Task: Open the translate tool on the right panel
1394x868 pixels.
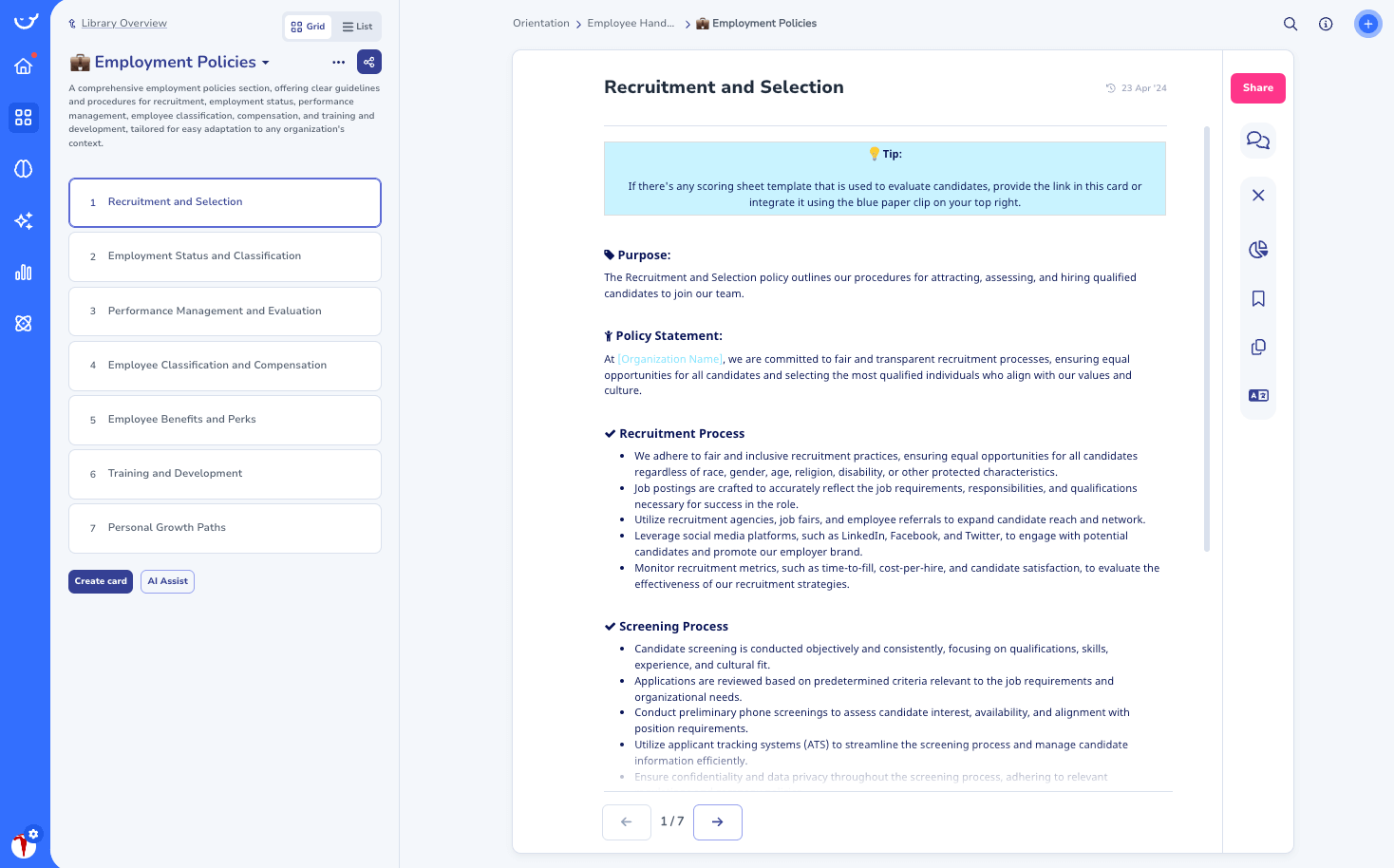Action: tap(1257, 395)
